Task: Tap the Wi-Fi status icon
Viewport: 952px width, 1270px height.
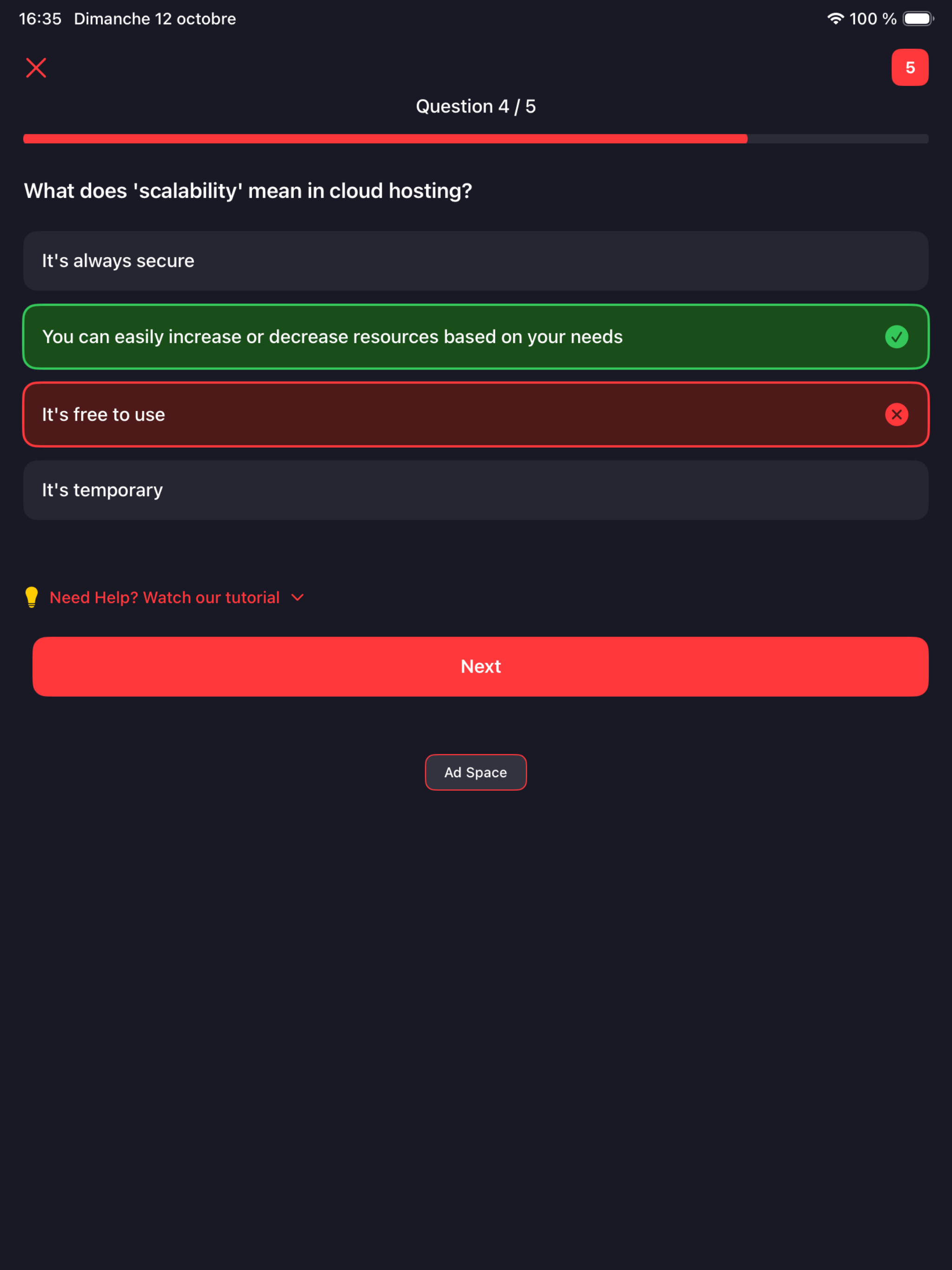Action: [835, 19]
